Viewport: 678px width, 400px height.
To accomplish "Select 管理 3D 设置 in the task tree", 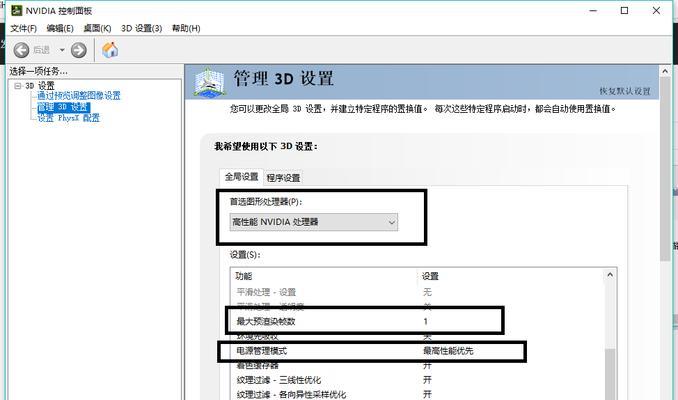I will [x=64, y=107].
